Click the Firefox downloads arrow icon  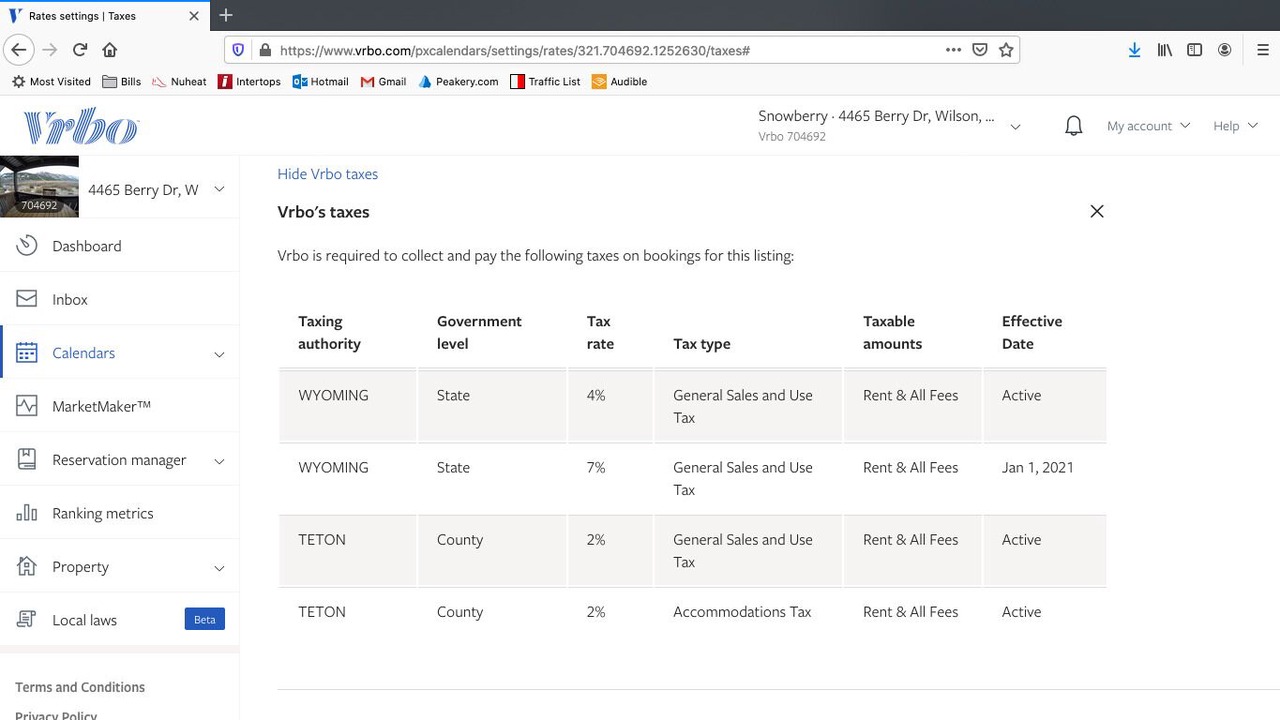point(1134,50)
